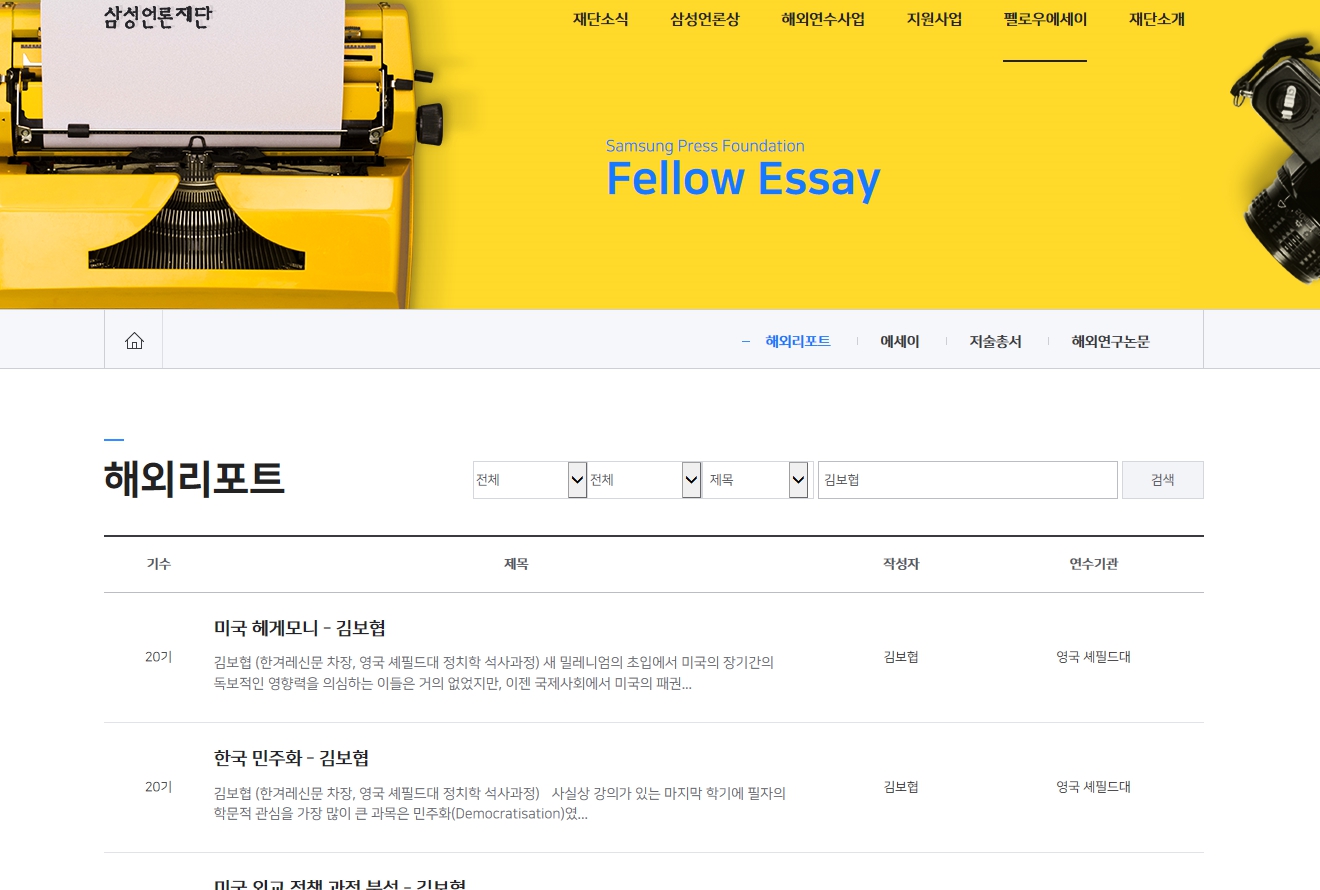The width and height of the screenshot is (1320, 890).
Task: Expand the first 전체 dropdown
Action: pos(530,480)
